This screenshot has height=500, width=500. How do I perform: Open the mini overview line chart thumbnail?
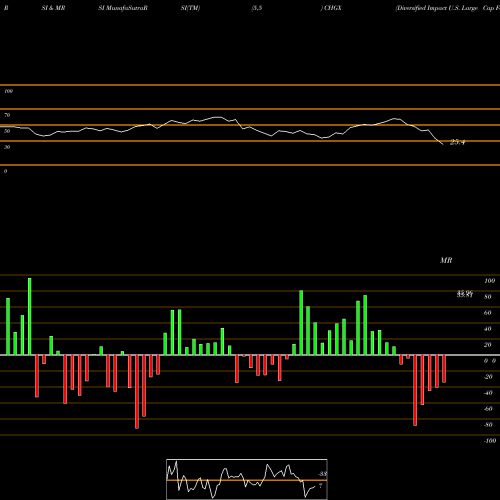click(x=247, y=479)
